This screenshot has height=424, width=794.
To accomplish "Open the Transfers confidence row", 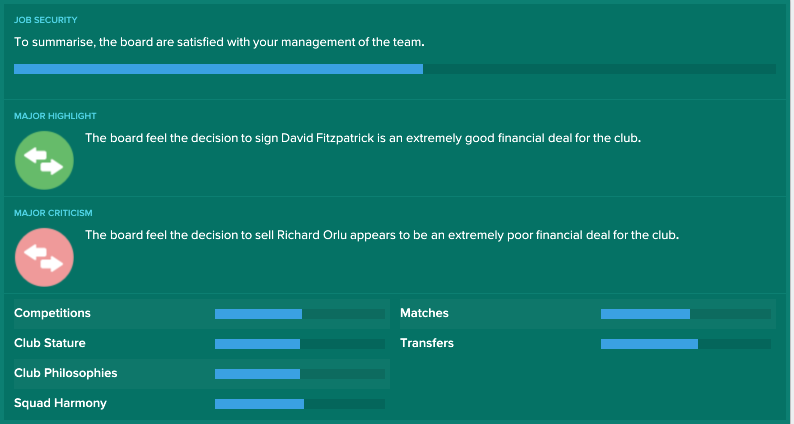I will tap(587, 343).
